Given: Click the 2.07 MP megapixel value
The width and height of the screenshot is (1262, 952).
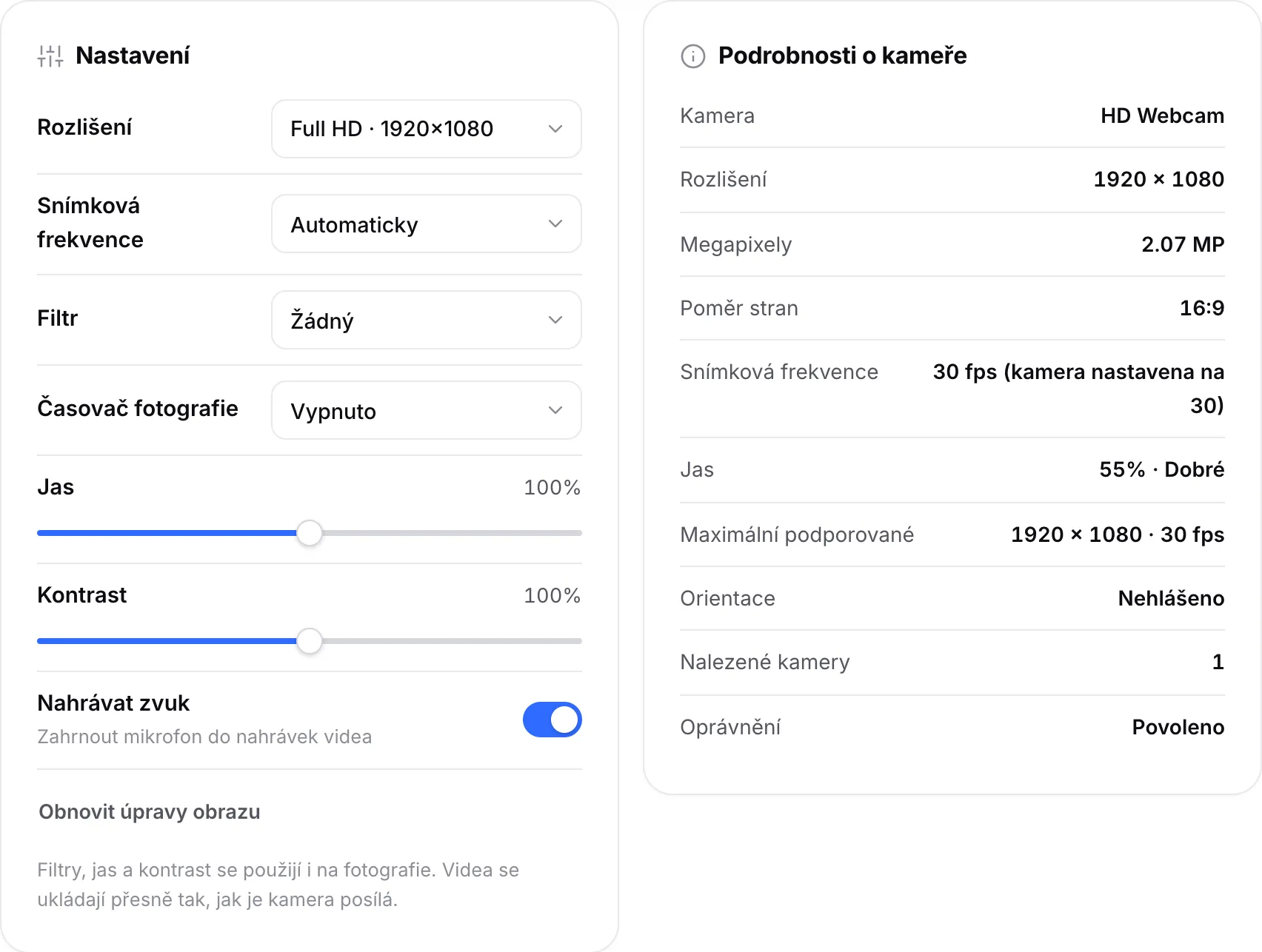Looking at the screenshot, I should [x=1183, y=244].
